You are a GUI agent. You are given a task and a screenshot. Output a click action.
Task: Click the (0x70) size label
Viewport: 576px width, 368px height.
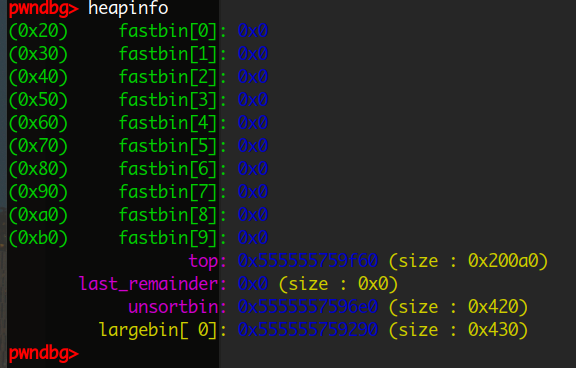[39, 146]
